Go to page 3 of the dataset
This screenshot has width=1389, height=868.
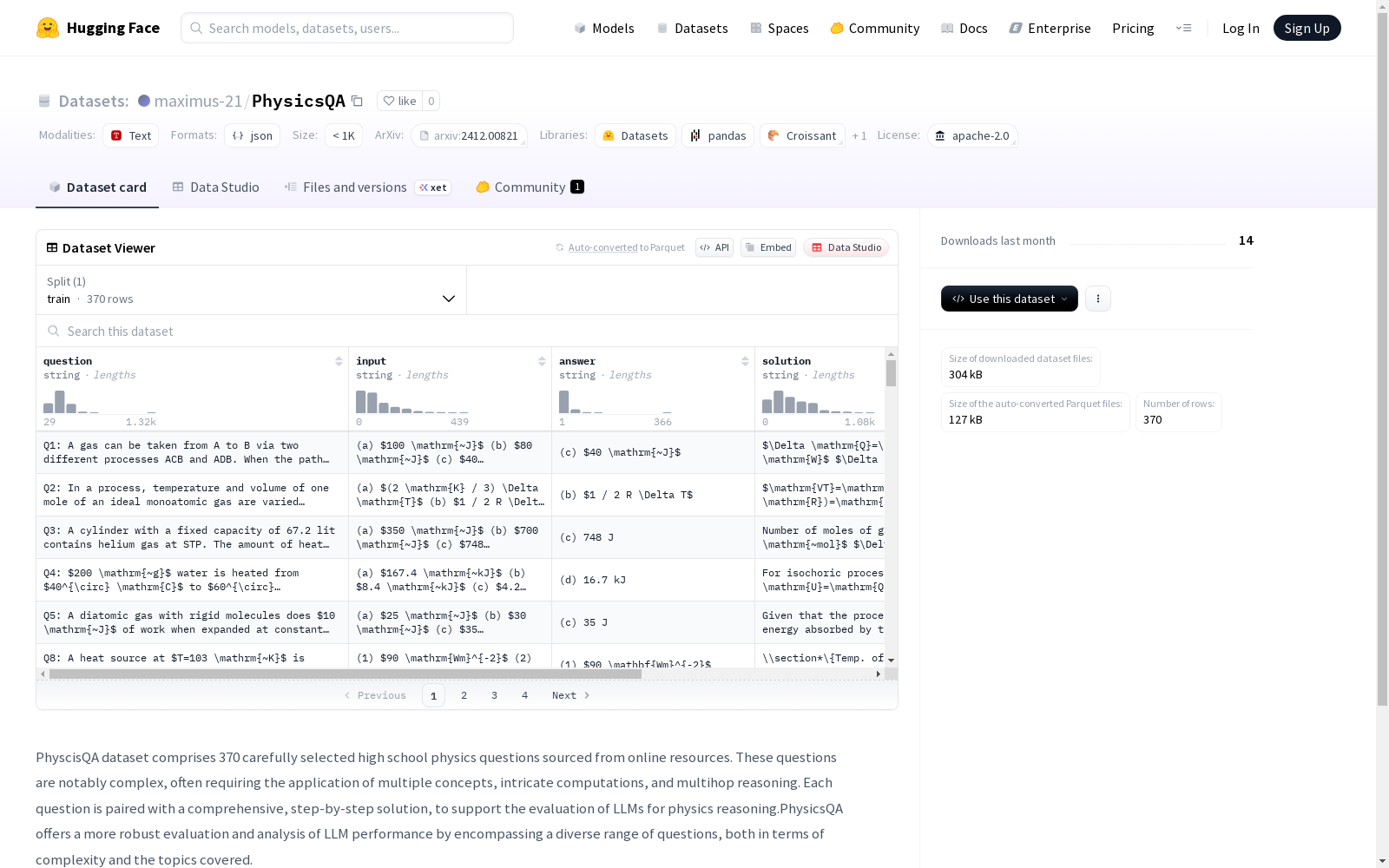(495, 695)
